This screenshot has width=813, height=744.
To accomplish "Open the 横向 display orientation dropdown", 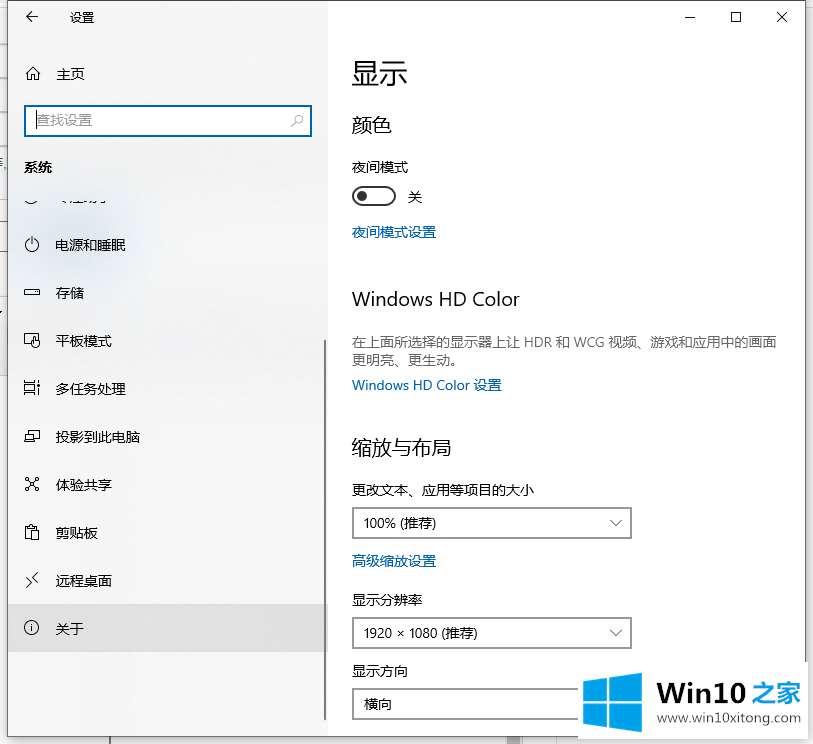I will click(x=465, y=704).
